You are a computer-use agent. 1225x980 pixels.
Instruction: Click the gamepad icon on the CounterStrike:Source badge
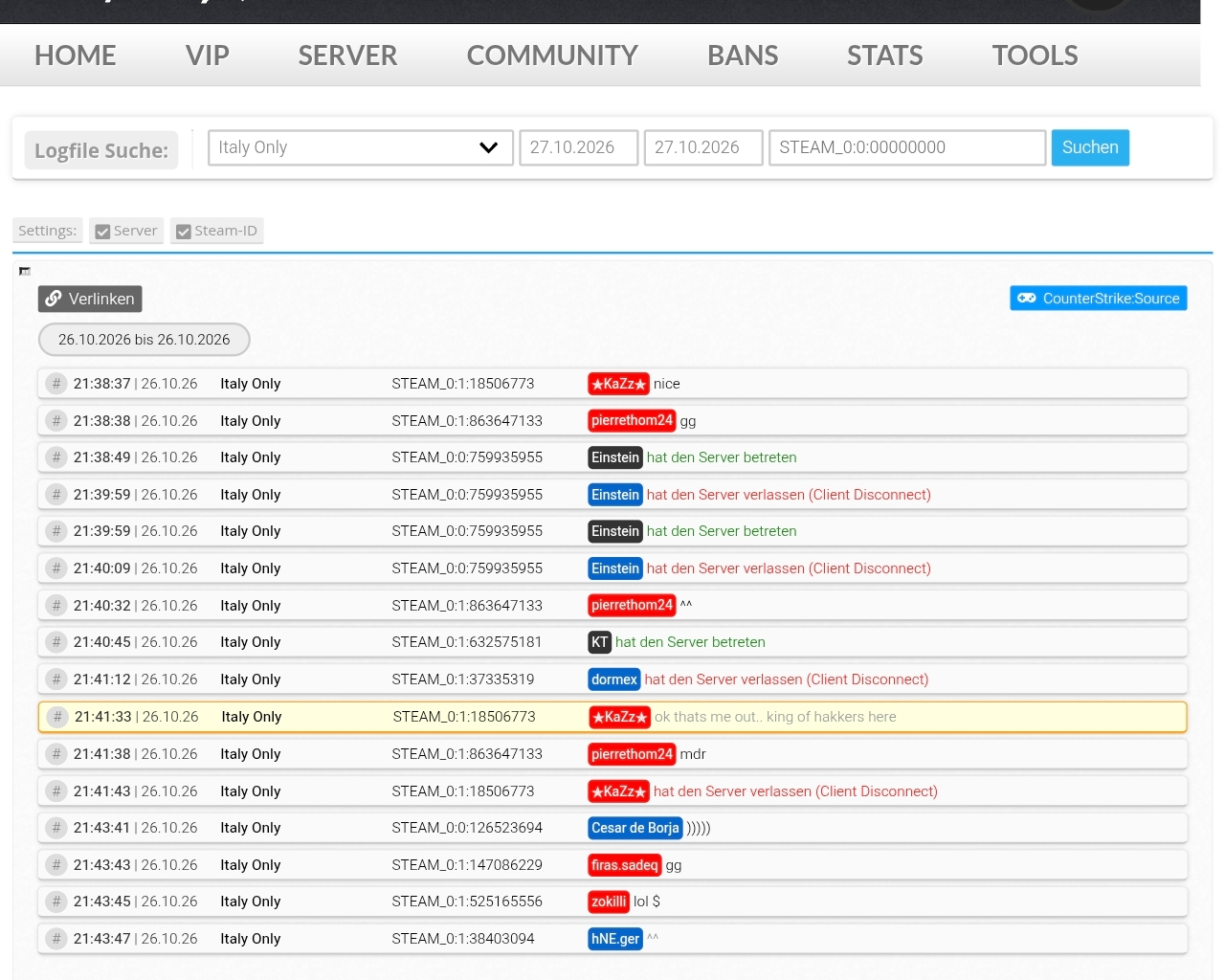pos(1027,299)
